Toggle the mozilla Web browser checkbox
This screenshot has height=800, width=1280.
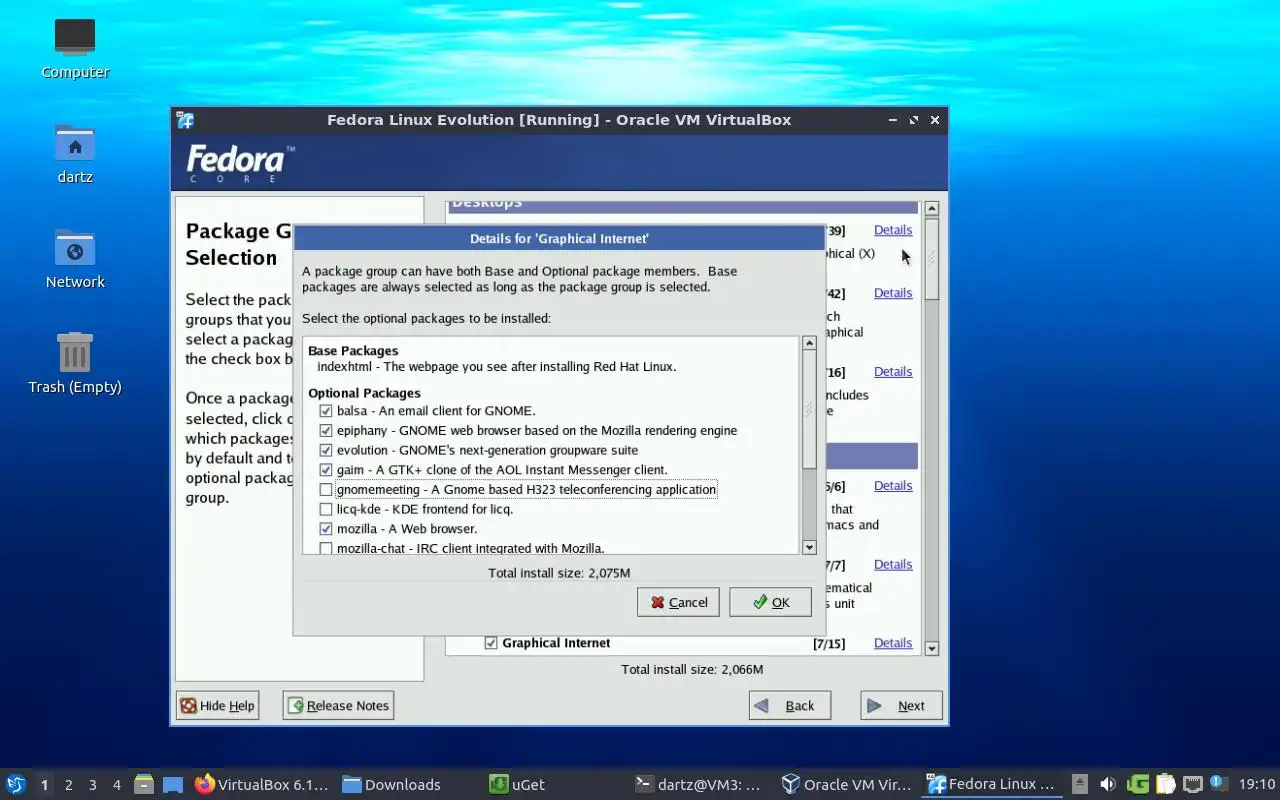[326, 529]
